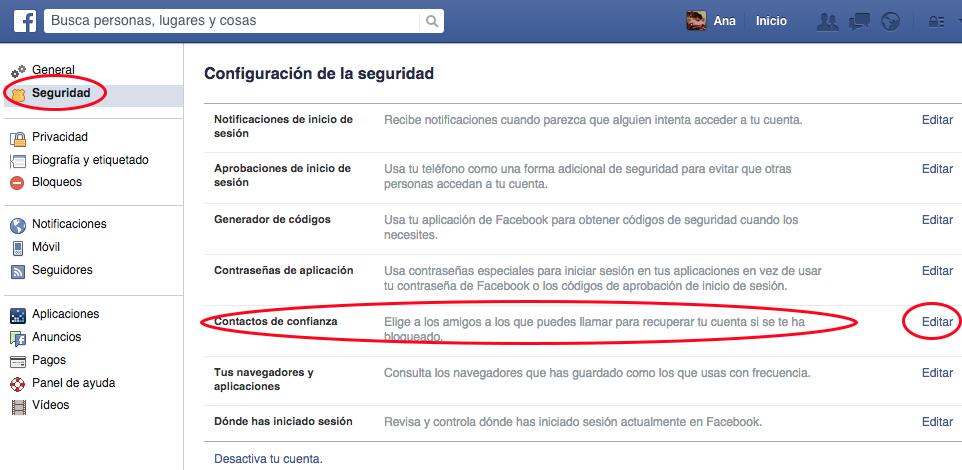The width and height of the screenshot is (962, 470).
Task: Click the search magnifier icon
Action: tap(432, 21)
